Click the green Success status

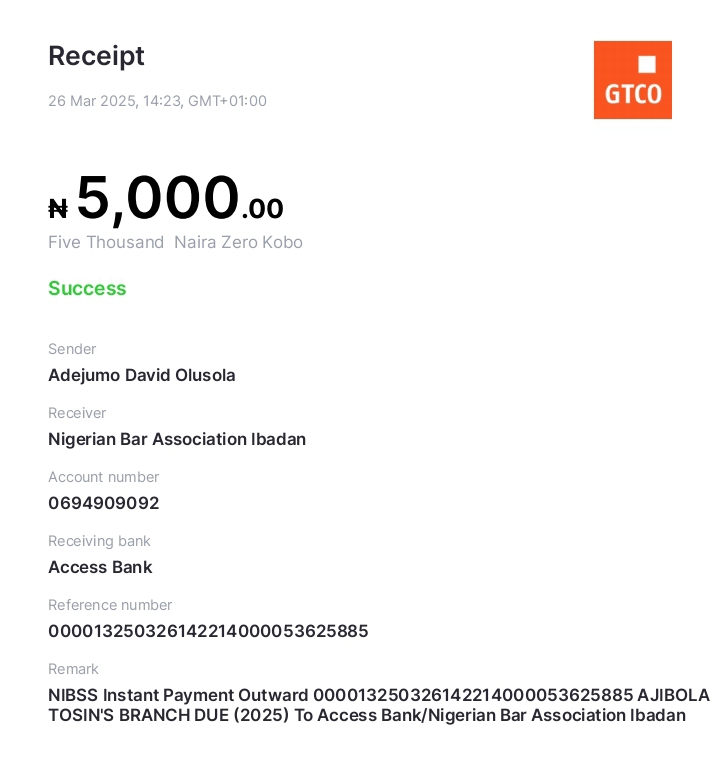click(x=87, y=288)
